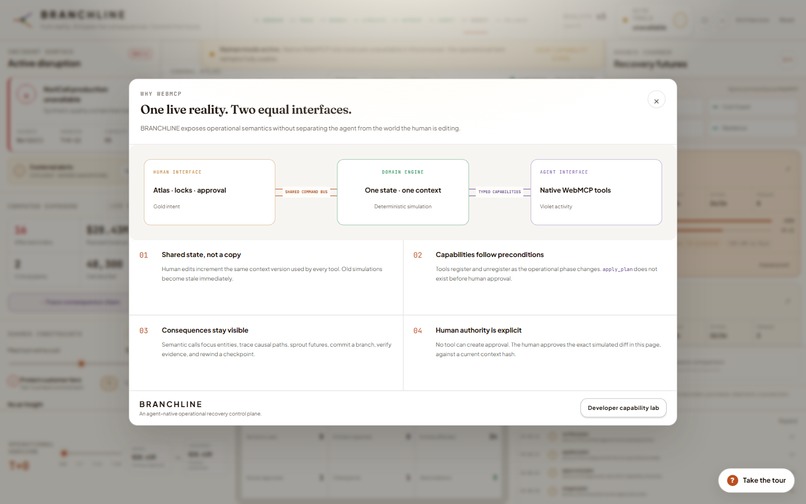Click the heading 'Consequences stay visible'
Screen dimensions: 806x504
(205, 330)
